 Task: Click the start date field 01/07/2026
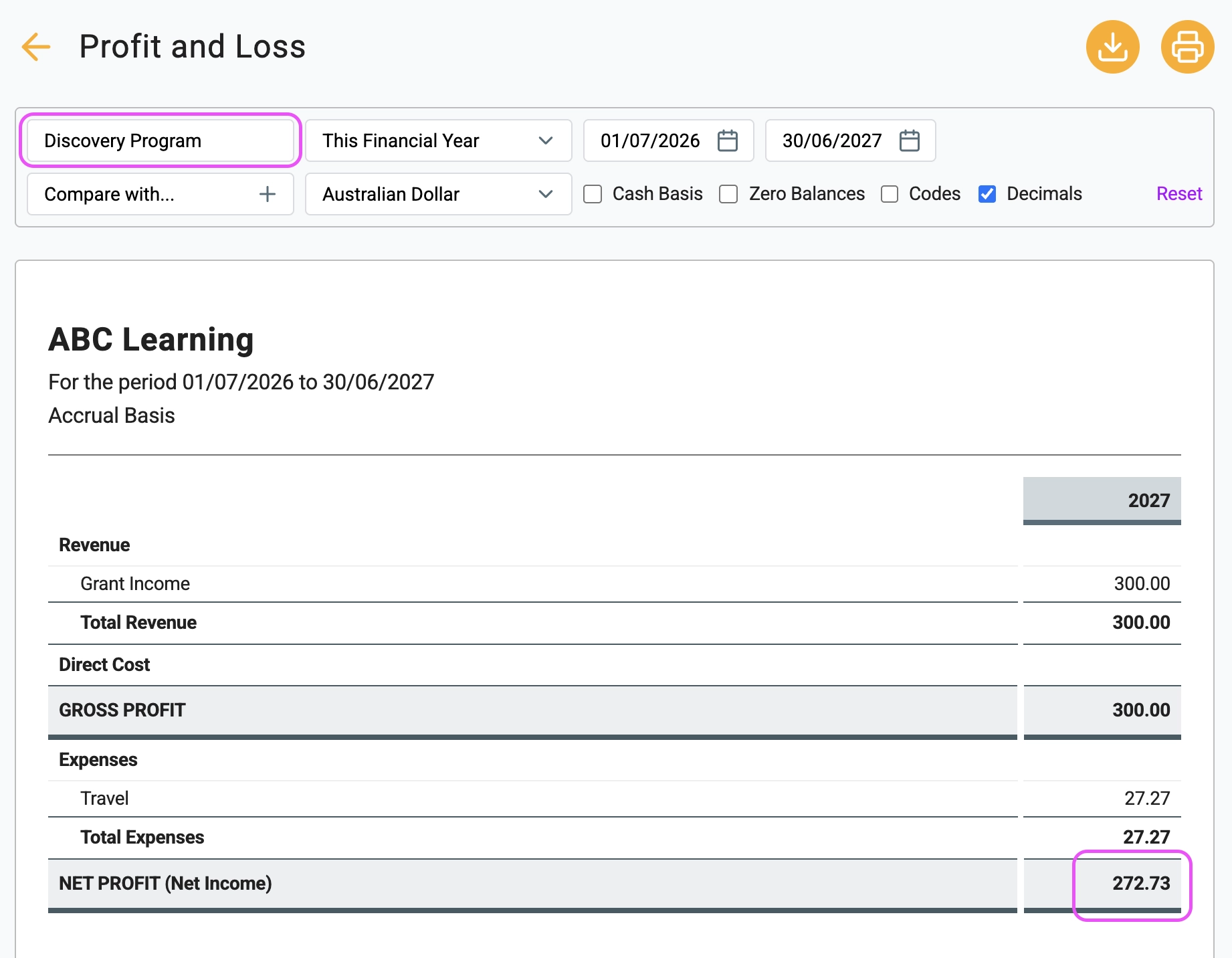(669, 140)
